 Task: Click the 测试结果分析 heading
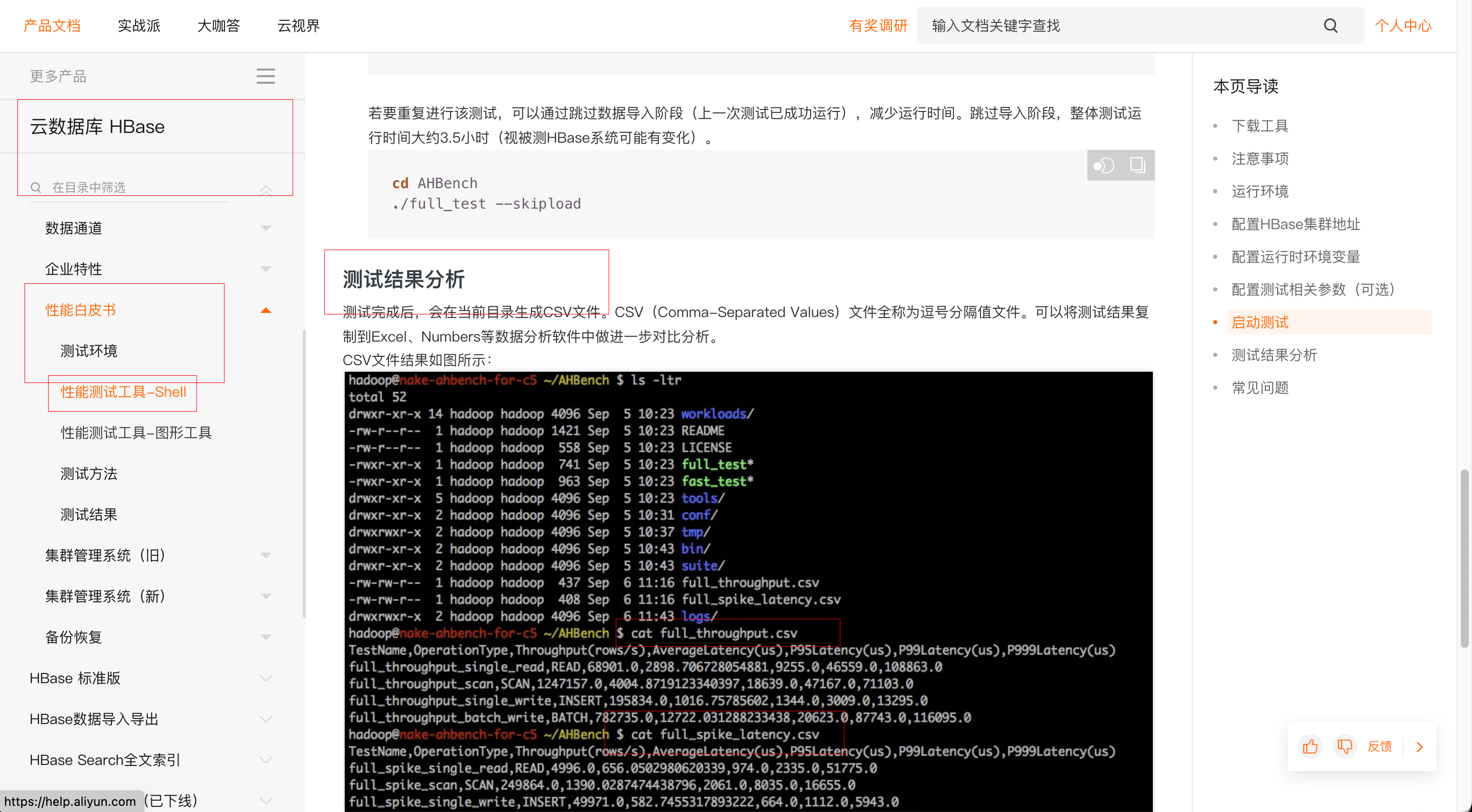click(404, 279)
